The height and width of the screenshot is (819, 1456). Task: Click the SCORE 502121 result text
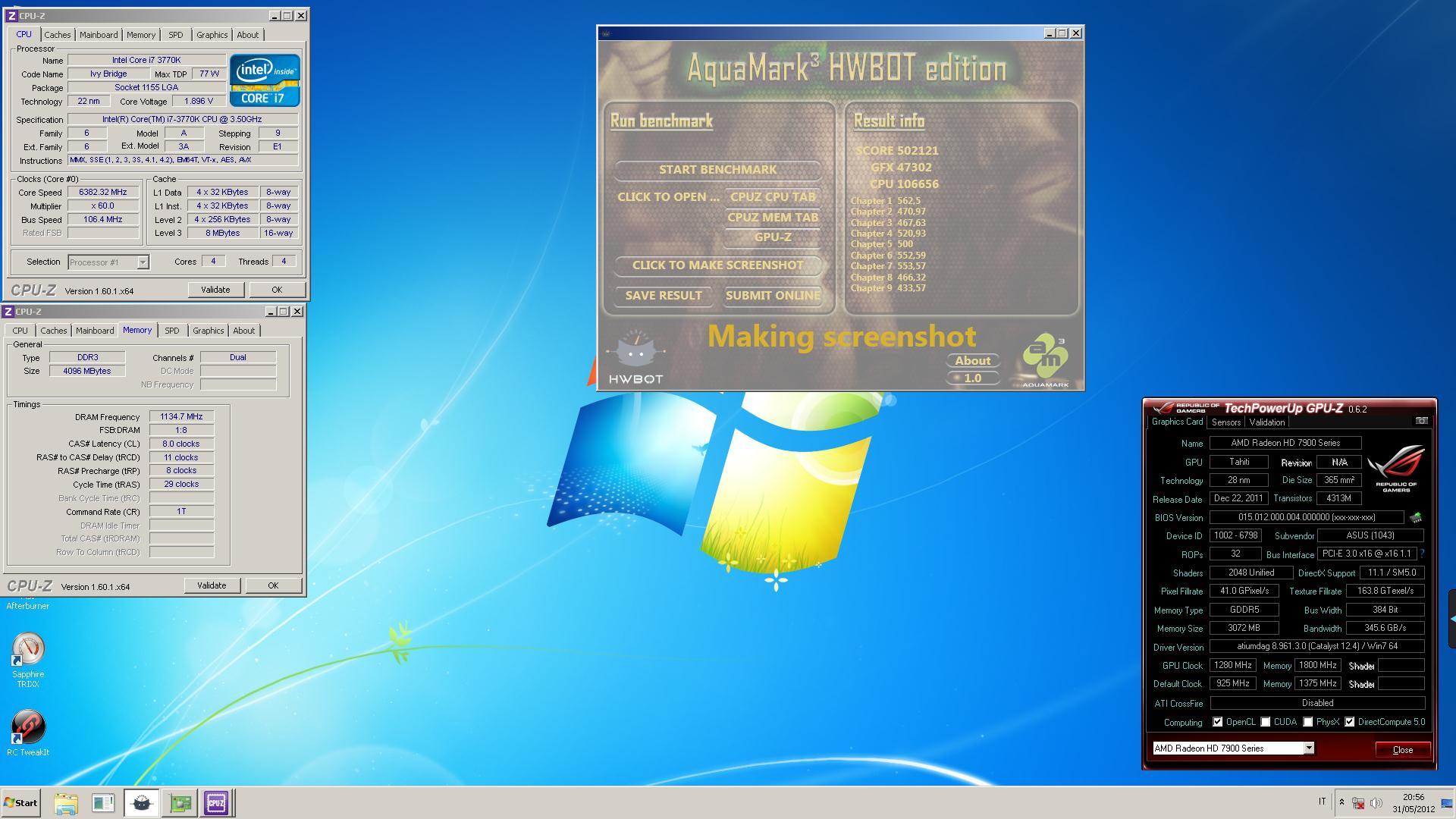pyautogui.click(x=897, y=151)
